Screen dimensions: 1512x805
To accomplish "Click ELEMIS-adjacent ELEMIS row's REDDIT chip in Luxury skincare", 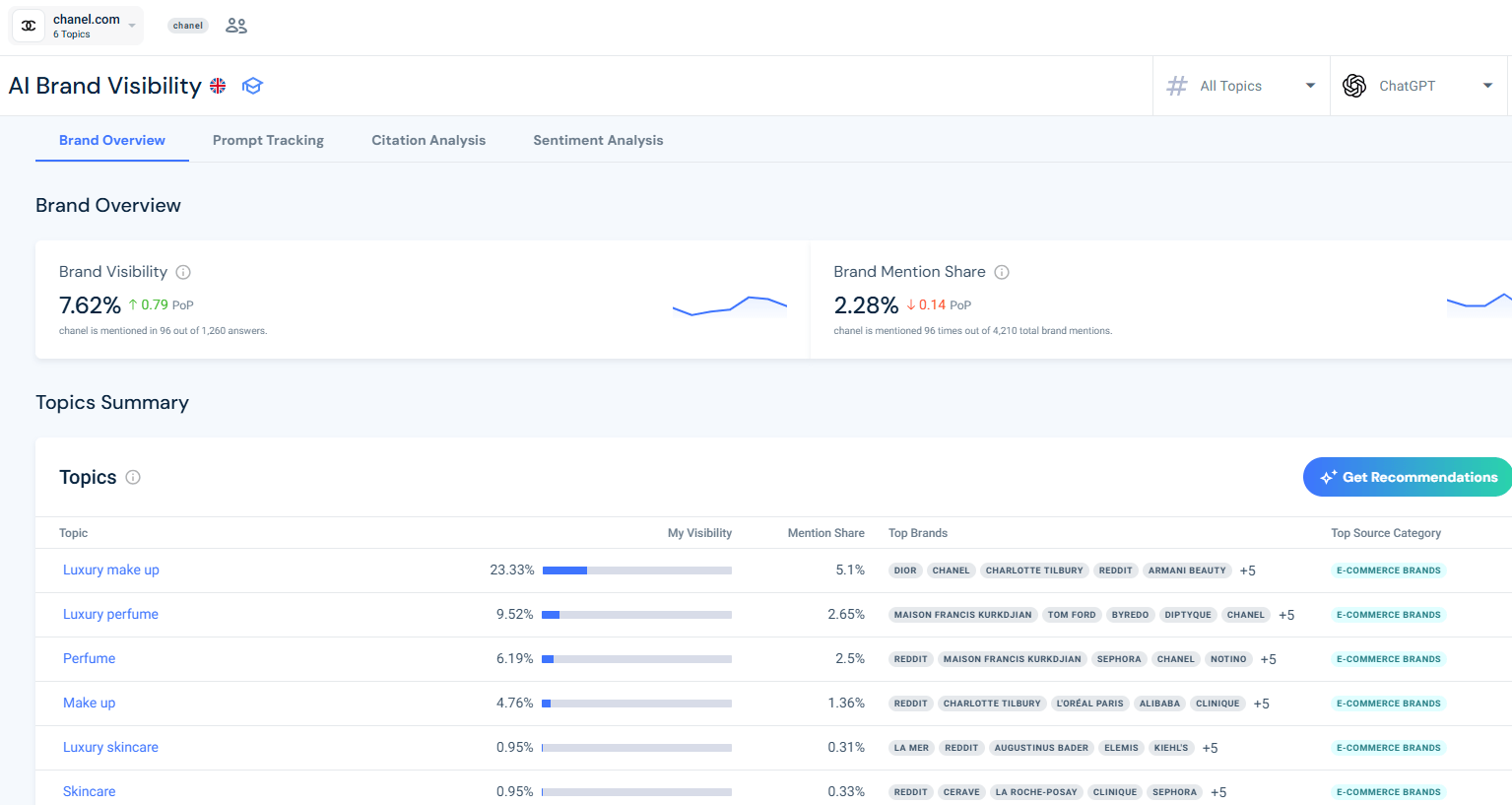I will [961, 748].
